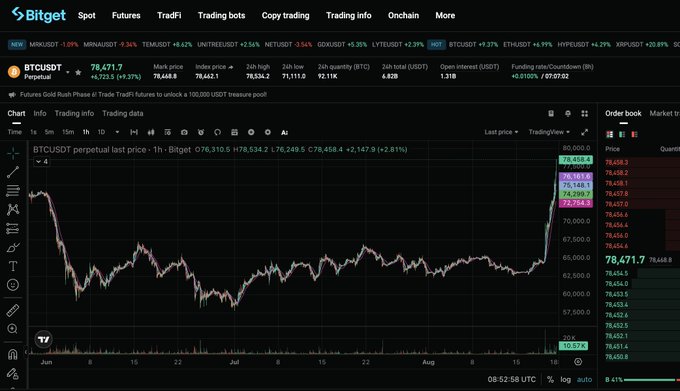Open more time intervals dropdown arrow
Viewport: 680px width, 391px height.
pos(117,132)
